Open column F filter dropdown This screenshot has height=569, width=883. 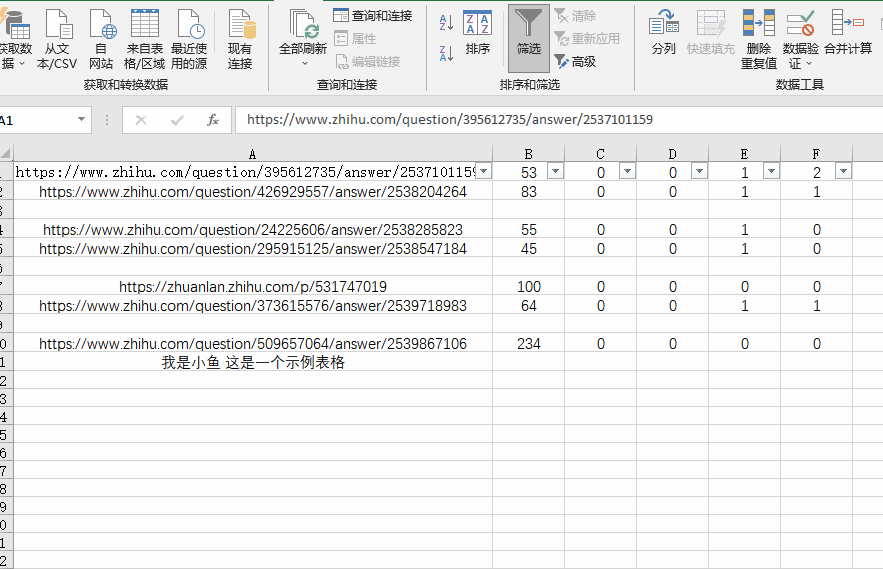843,171
